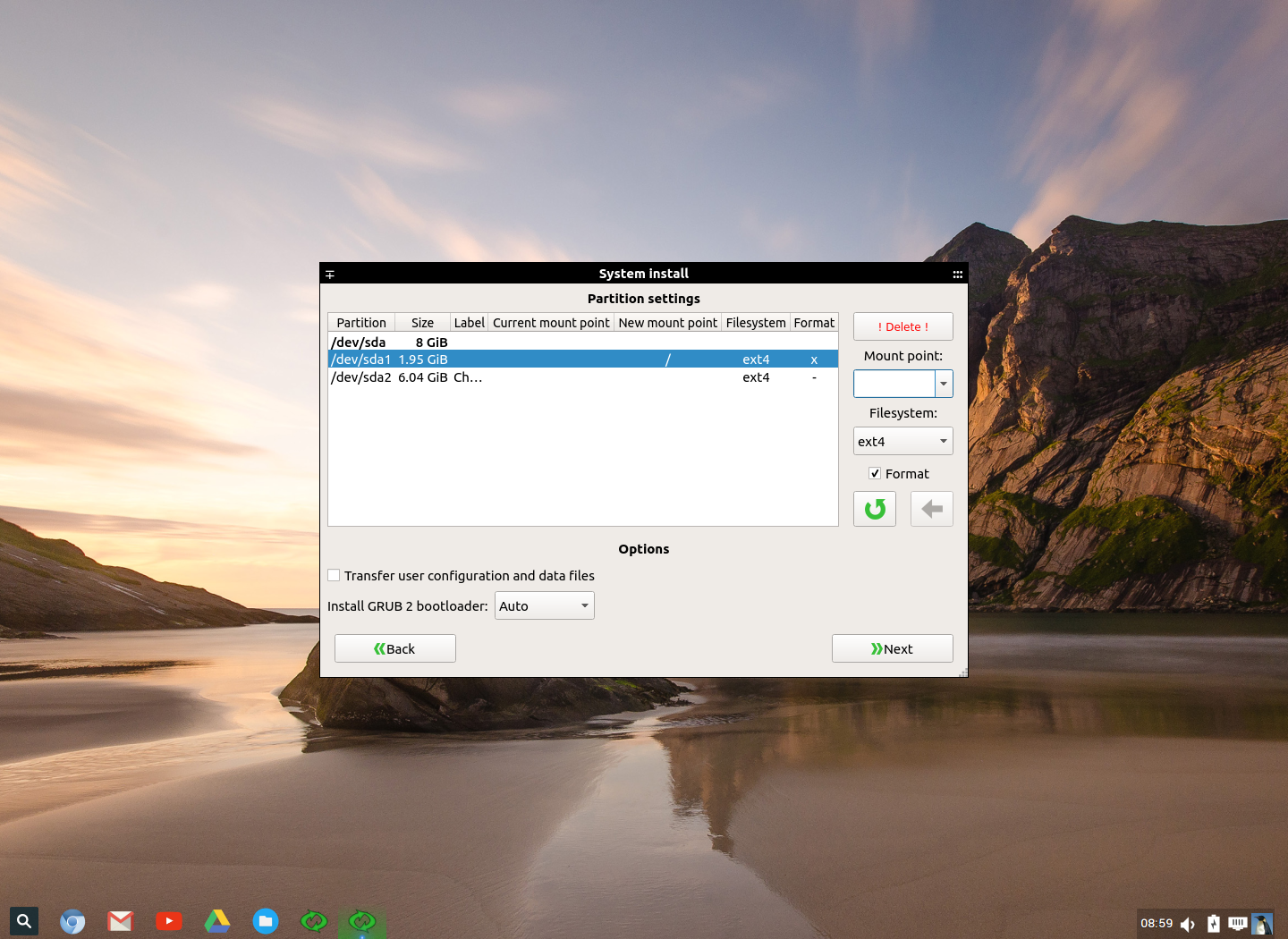Viewport: 1288px width, 939px height.
Task: Open Gmail from the taskbar
Action: [121, 921]
